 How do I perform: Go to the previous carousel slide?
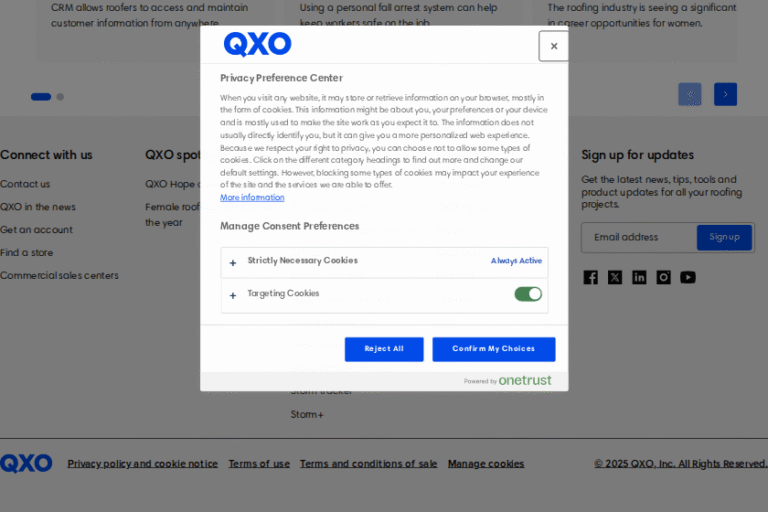pos(690,94)
